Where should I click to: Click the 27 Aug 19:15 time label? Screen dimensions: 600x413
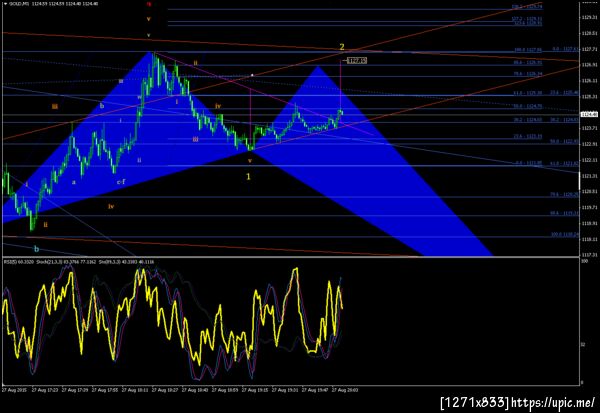255,390
